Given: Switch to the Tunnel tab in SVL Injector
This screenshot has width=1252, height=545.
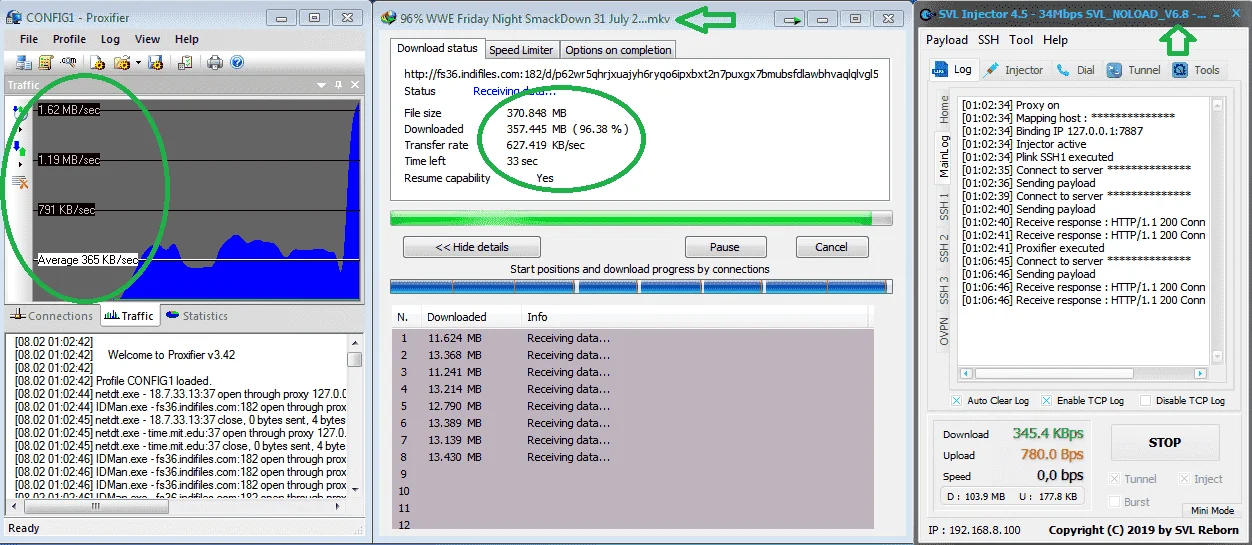Looking at the screenshot, I should click(1134, 70).
